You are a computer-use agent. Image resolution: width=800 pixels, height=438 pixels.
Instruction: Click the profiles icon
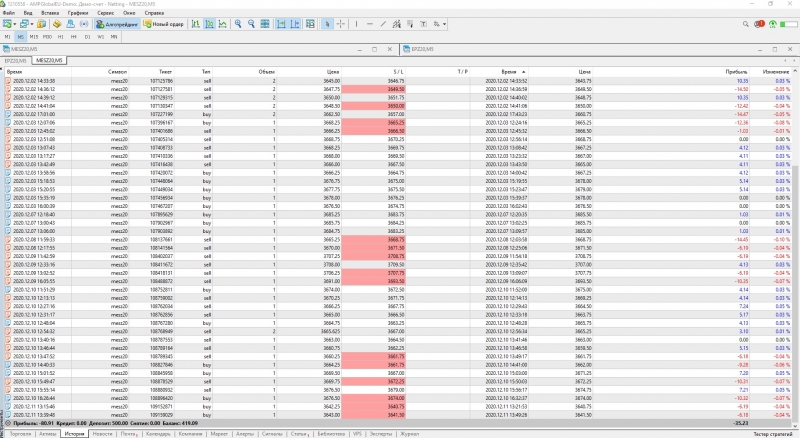pos(24,24)
